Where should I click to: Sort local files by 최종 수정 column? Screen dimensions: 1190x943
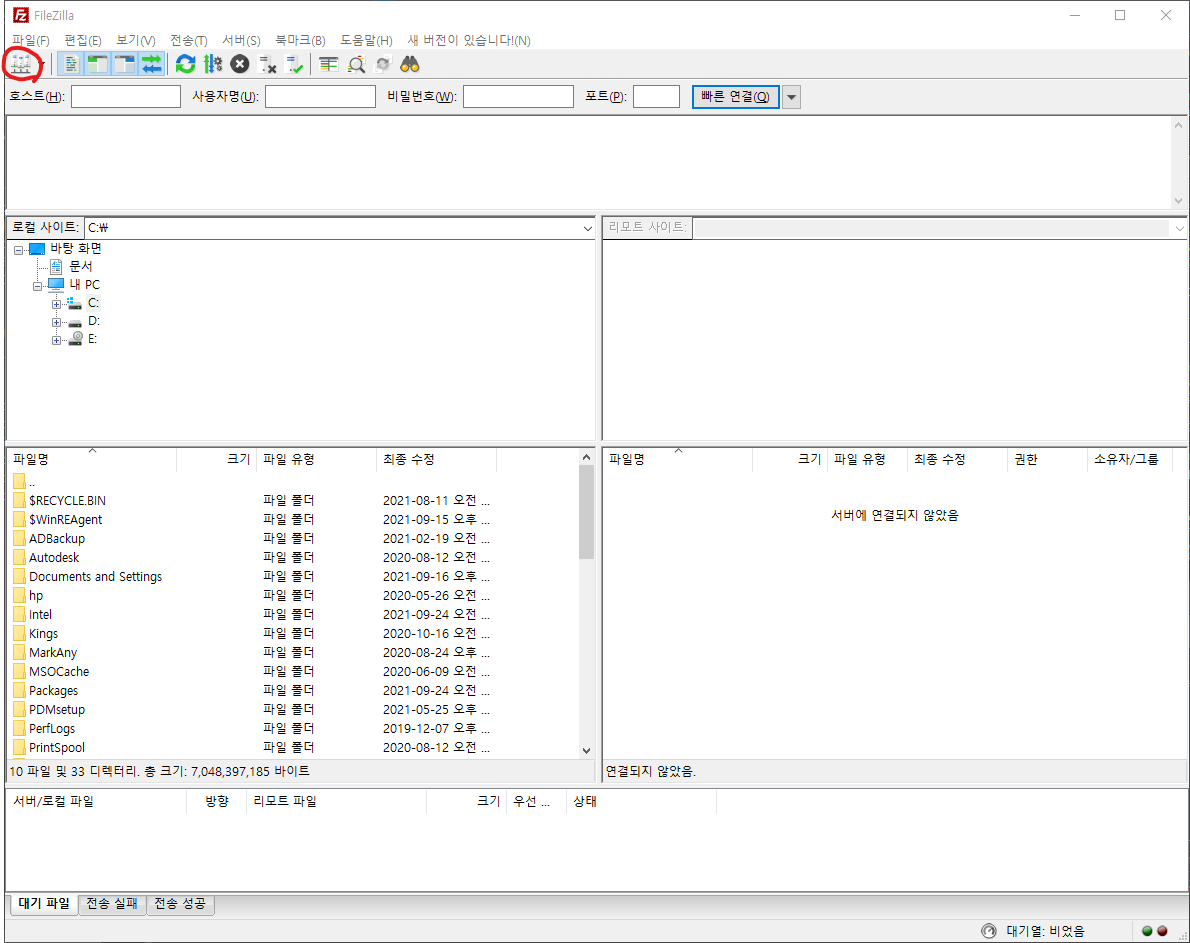point(436,459)
